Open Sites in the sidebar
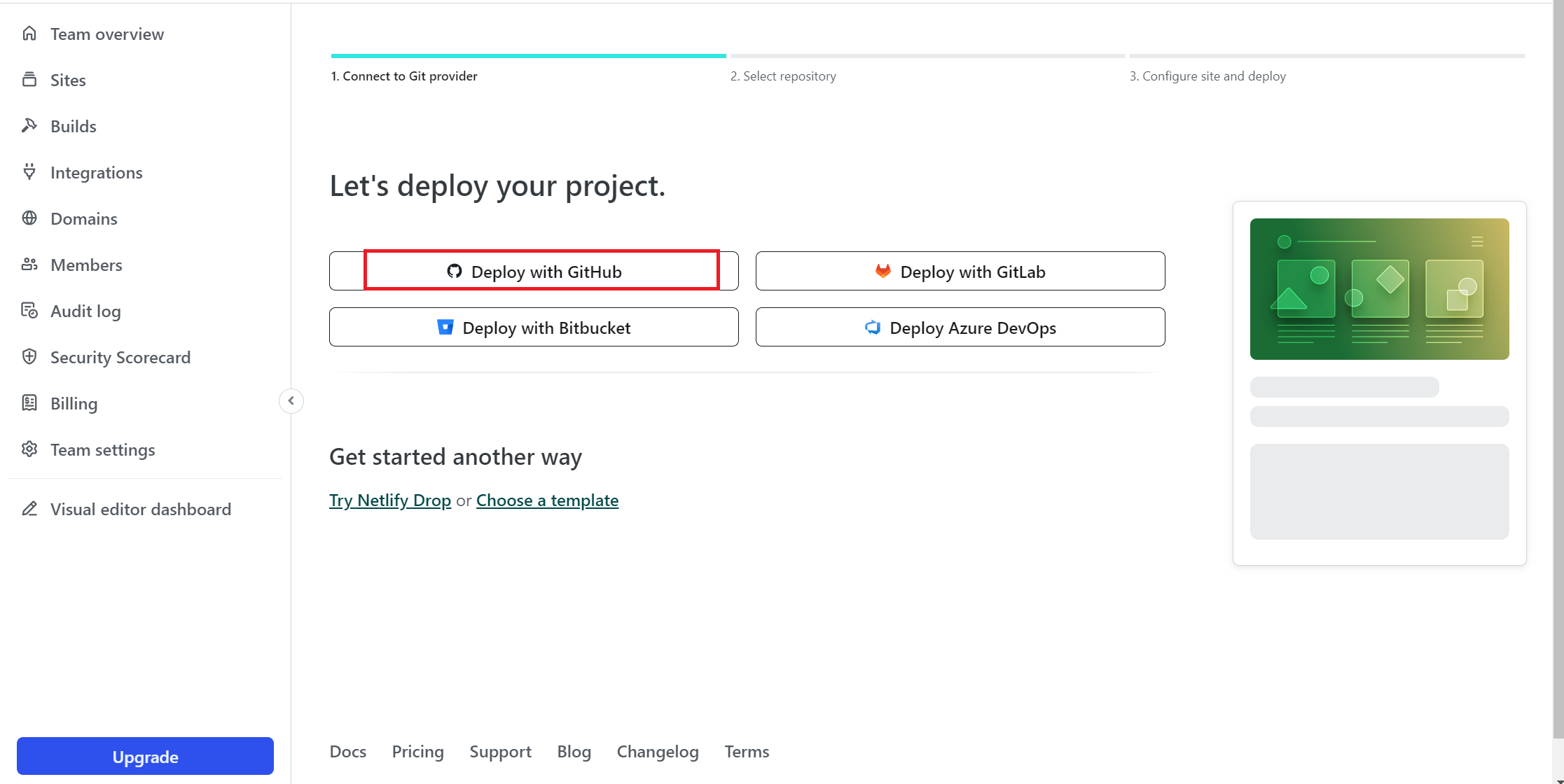Screen dimensions: 1564x784 point(68,80)
